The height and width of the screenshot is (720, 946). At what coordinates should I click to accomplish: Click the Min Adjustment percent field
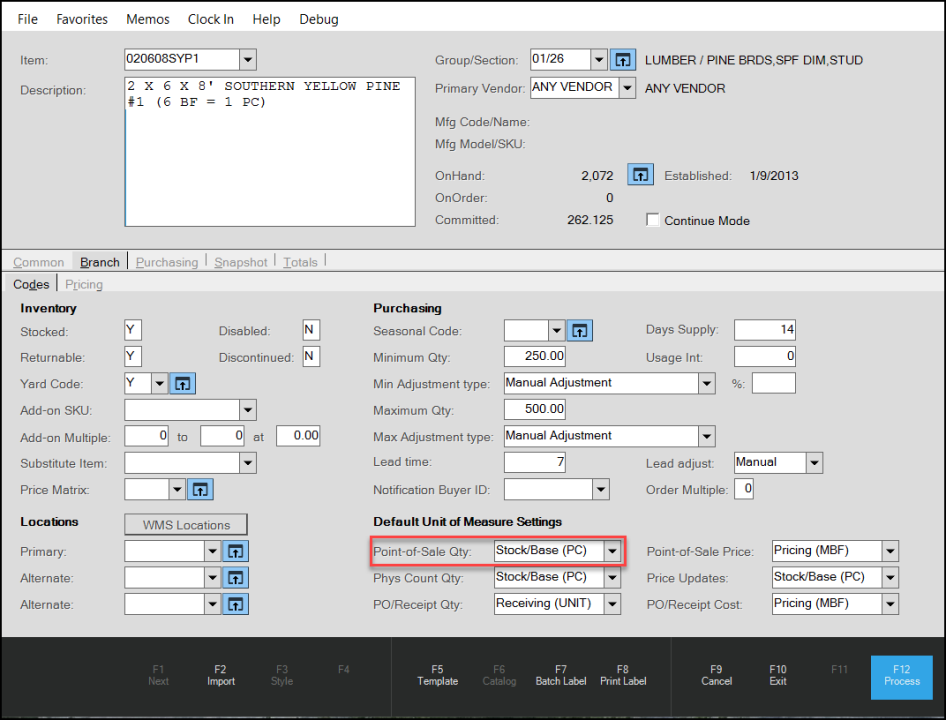(773, 383)
